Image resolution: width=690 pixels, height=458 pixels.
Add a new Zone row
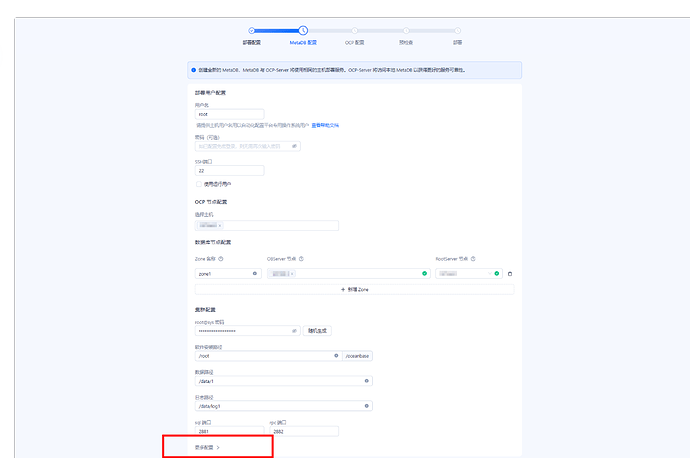355,289
